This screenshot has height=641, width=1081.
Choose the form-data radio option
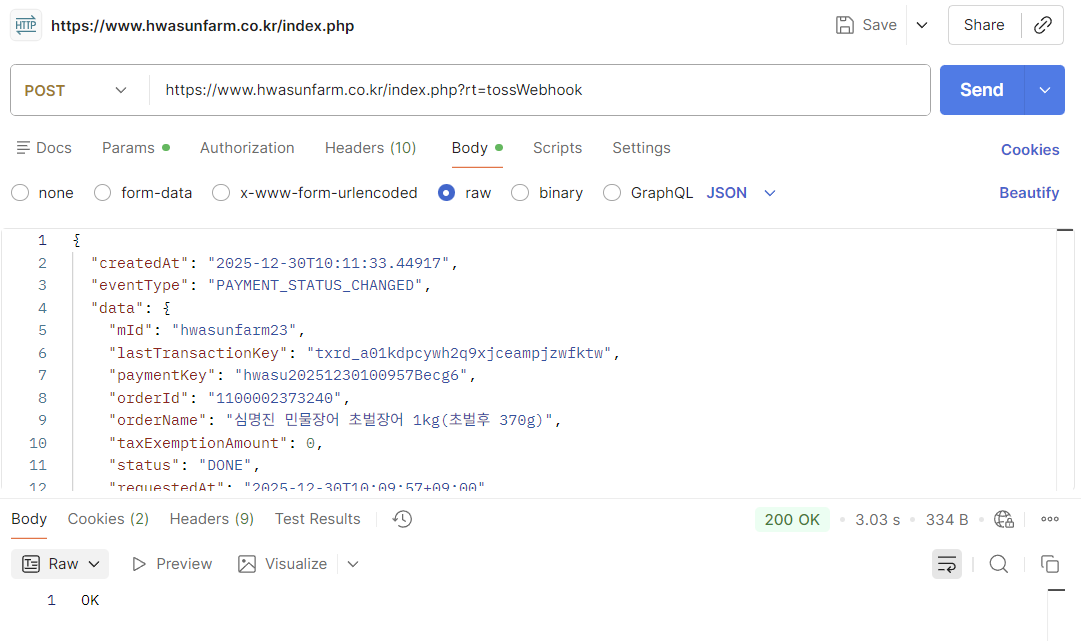click(x=103, y=193)
